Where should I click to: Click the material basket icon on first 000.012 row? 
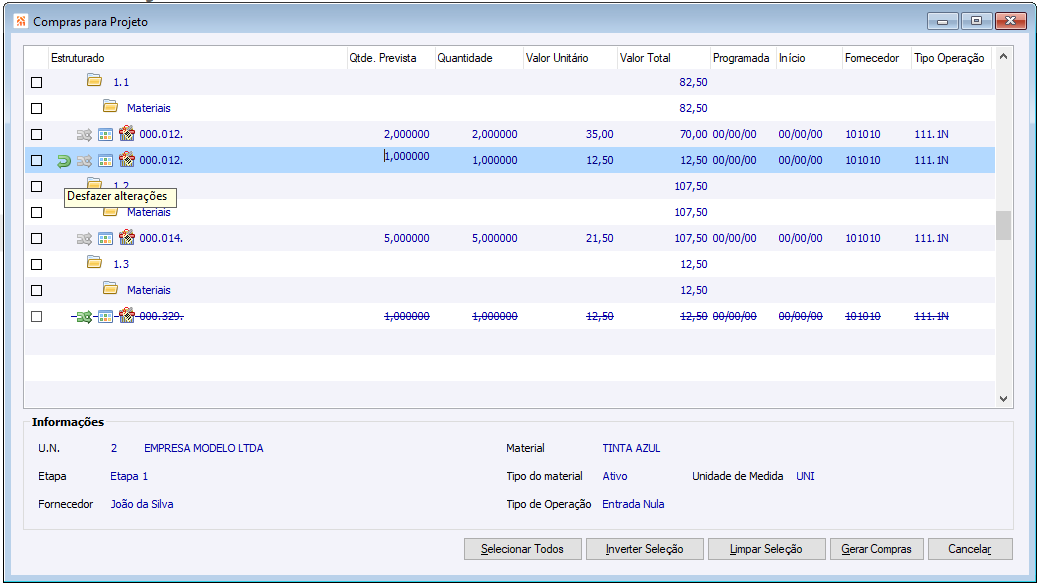pos(127,133)
